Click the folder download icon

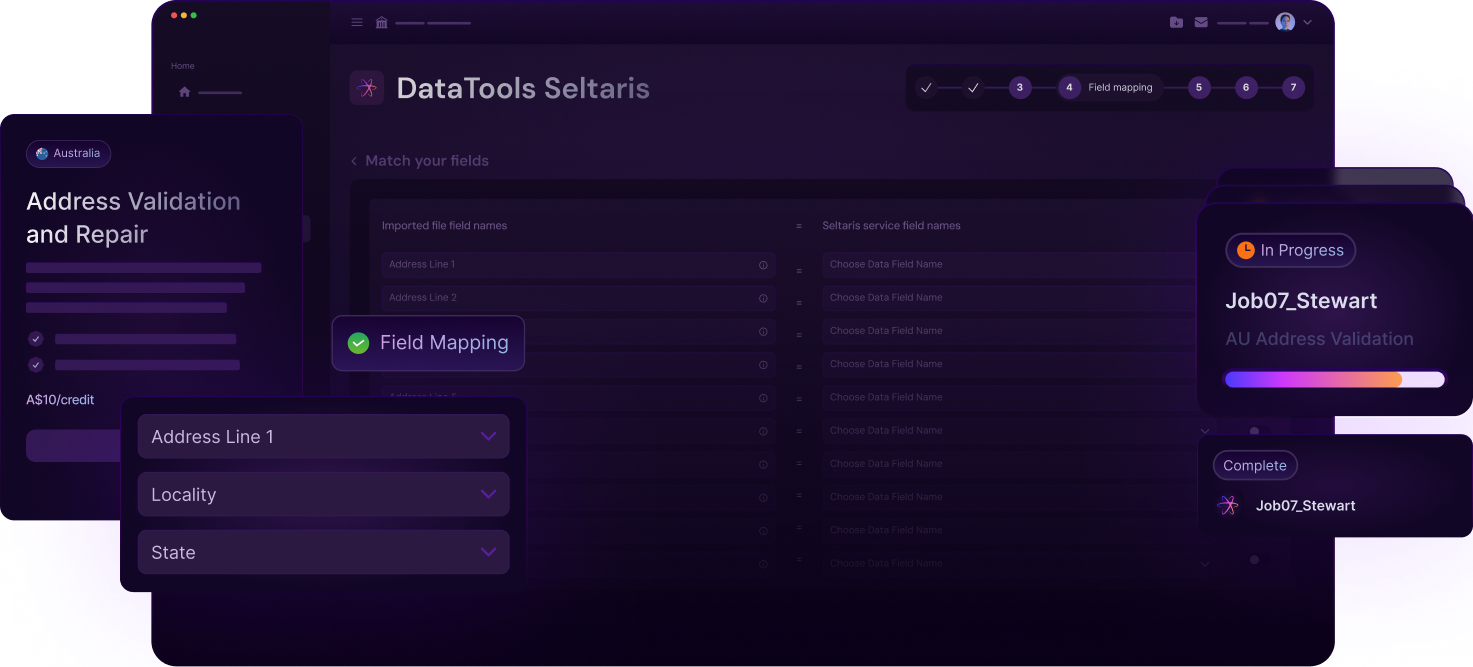tap(1176, 22)
